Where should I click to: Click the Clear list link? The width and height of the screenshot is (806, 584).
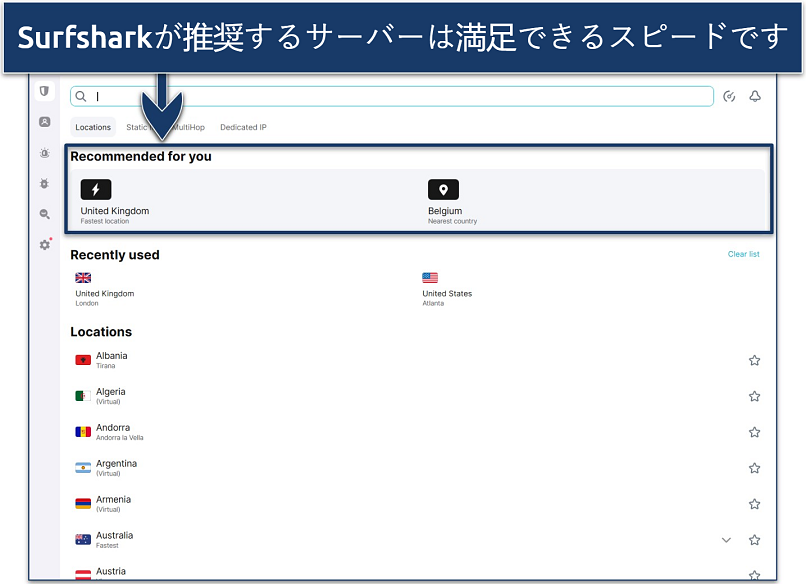tap(744, 254)
